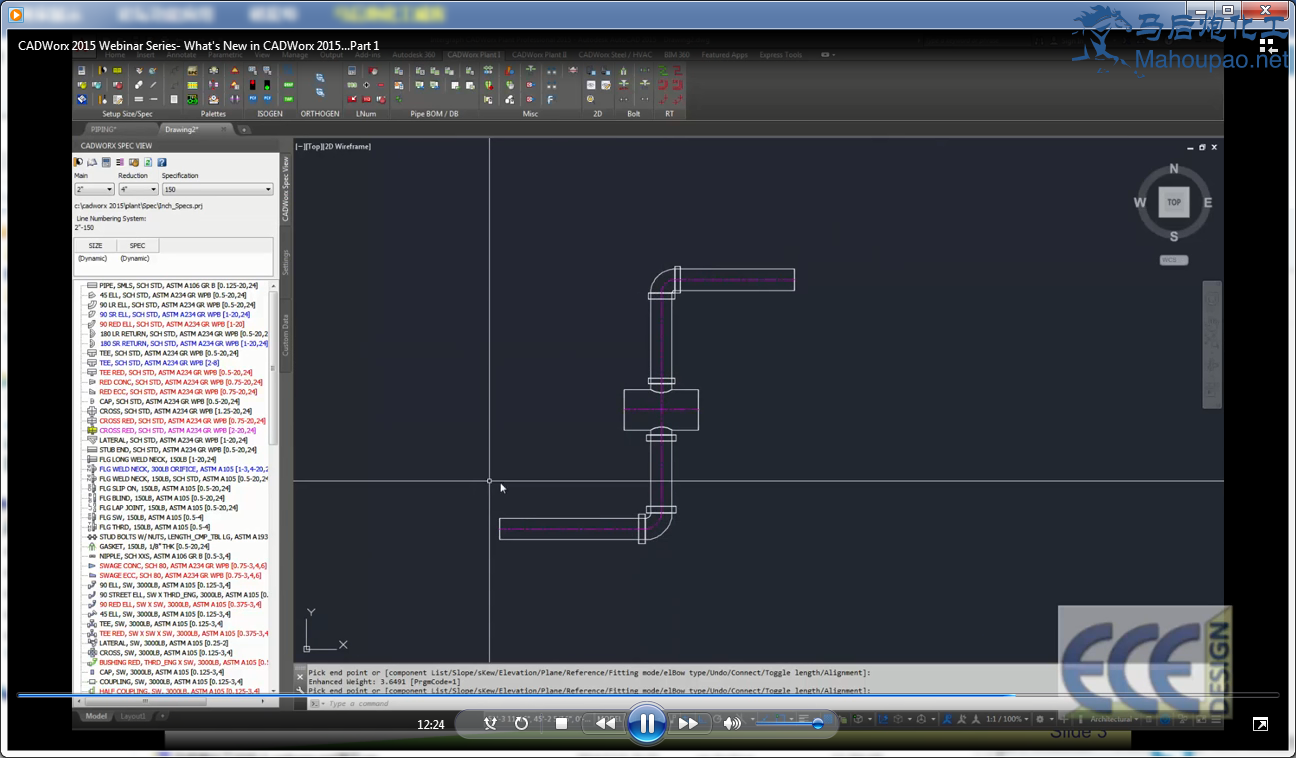The width and height of the screenshot is (1296, 758).
Task: Click the new drawing tab plus button
Action: click(x=244, y=130)
